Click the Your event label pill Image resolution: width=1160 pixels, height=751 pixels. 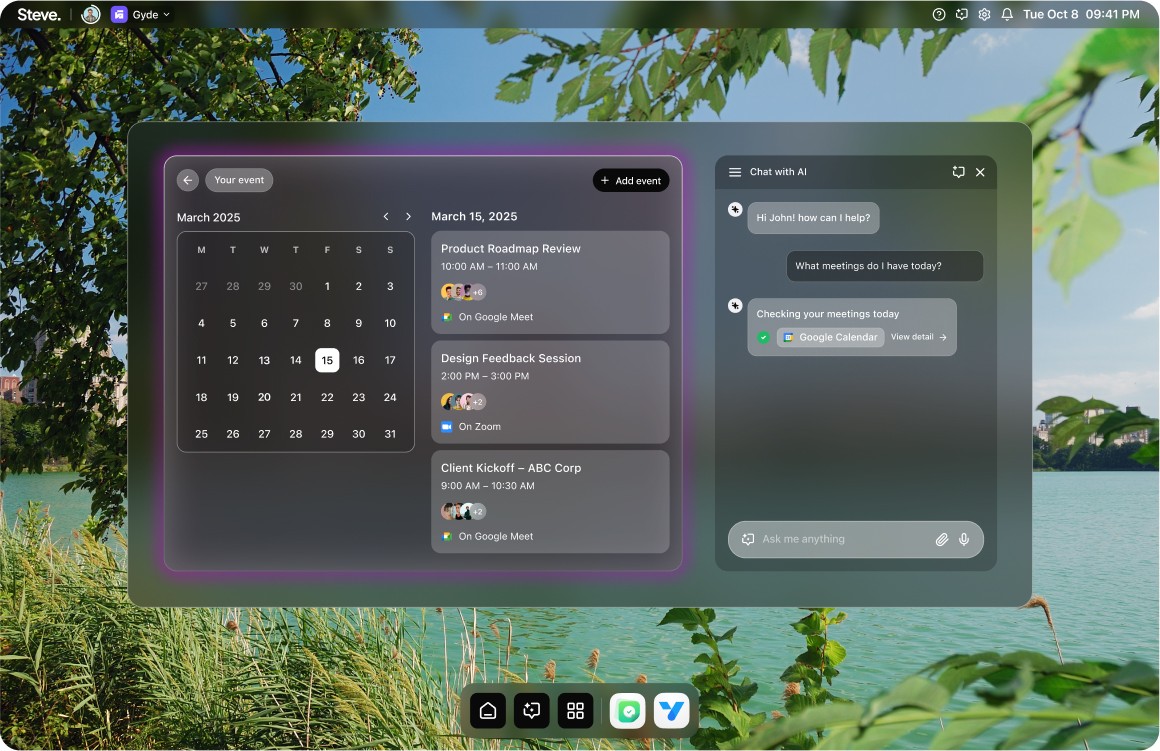coord(239,180)
